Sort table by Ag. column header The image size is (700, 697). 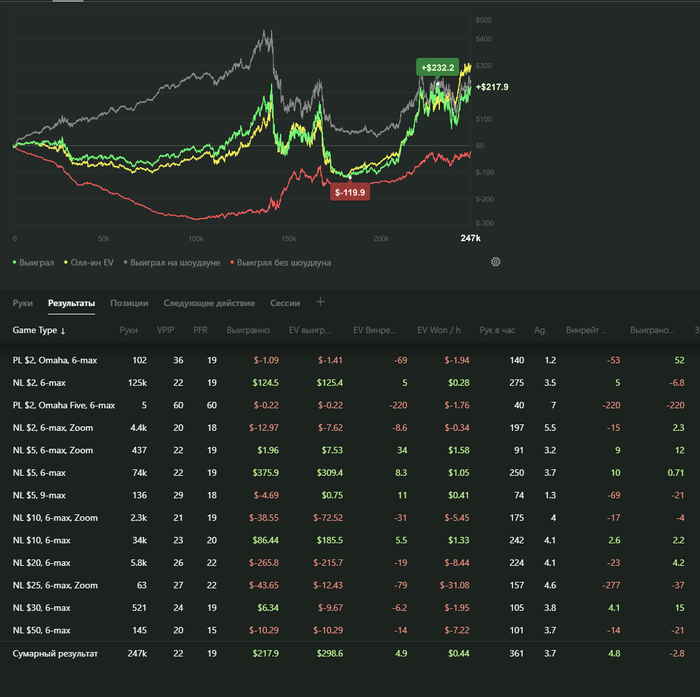pos(540,330)
